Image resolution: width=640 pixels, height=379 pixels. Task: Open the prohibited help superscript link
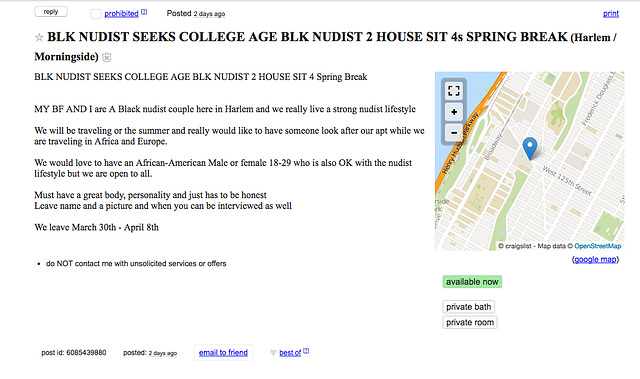144,12
